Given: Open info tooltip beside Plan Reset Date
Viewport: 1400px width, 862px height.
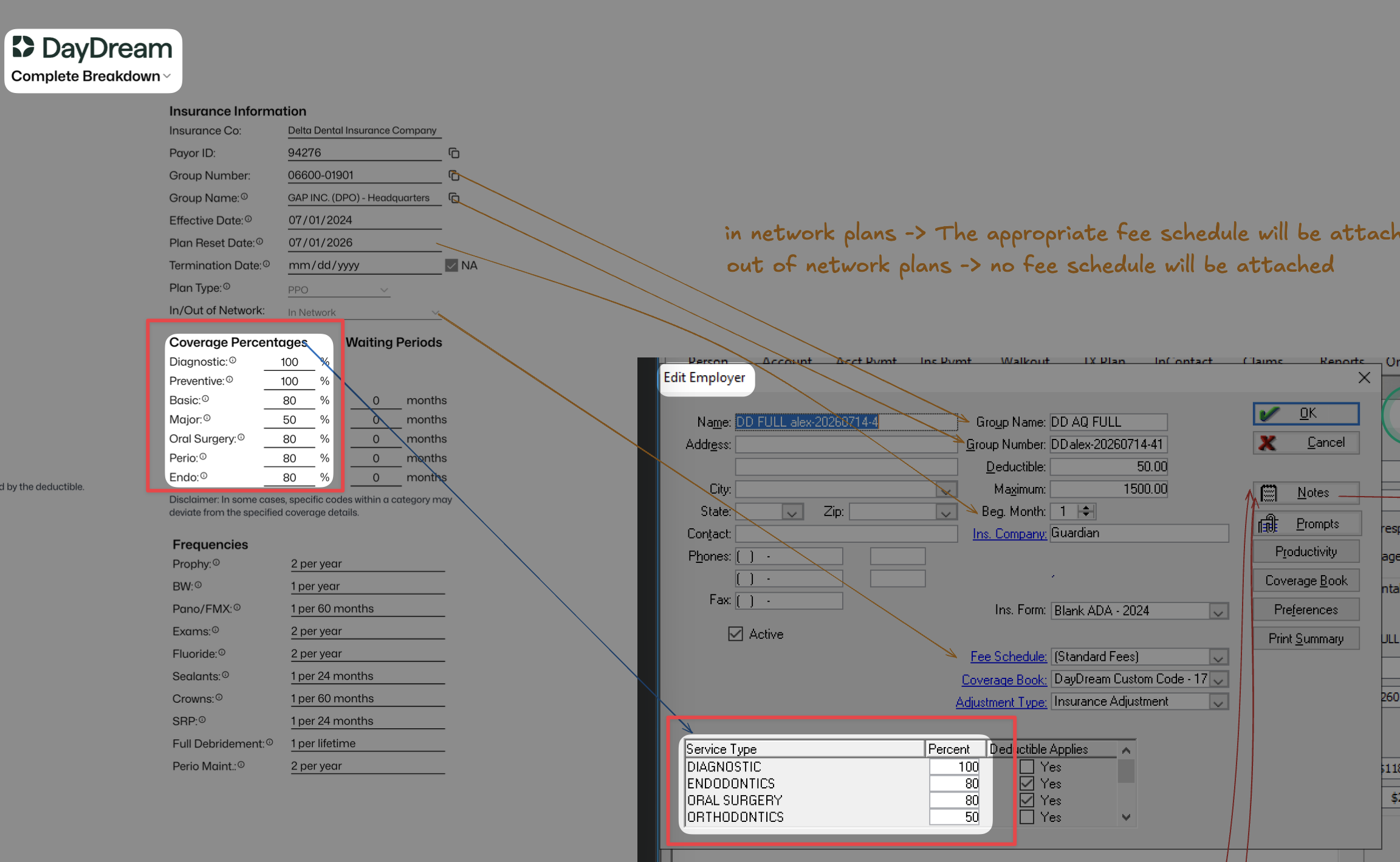Looking at the screenshot, I should coord(259,242).
